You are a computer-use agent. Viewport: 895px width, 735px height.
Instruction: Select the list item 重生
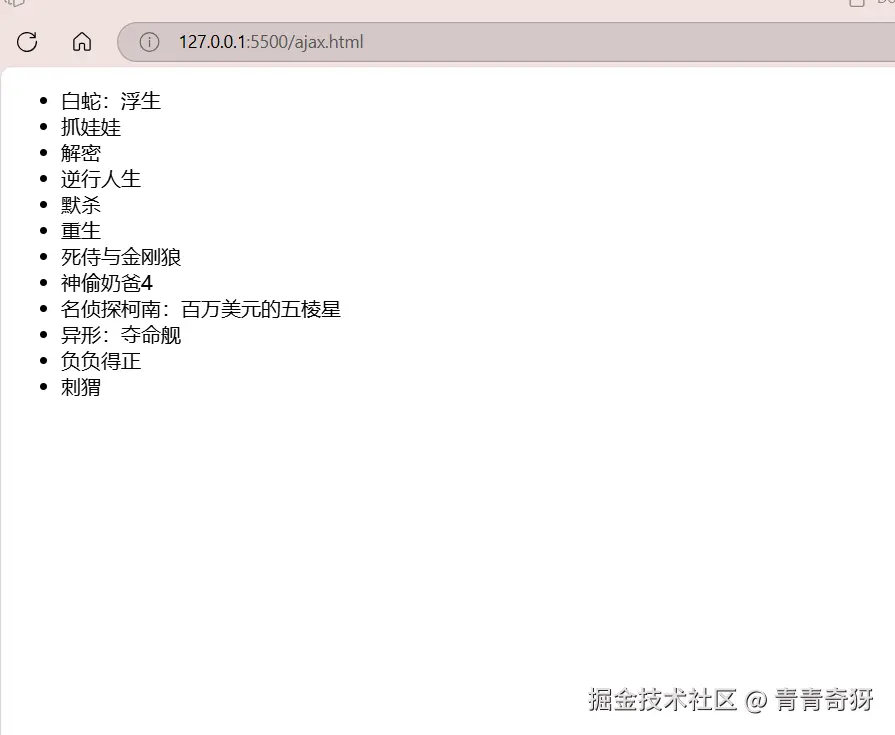click(x=80, y=231)
